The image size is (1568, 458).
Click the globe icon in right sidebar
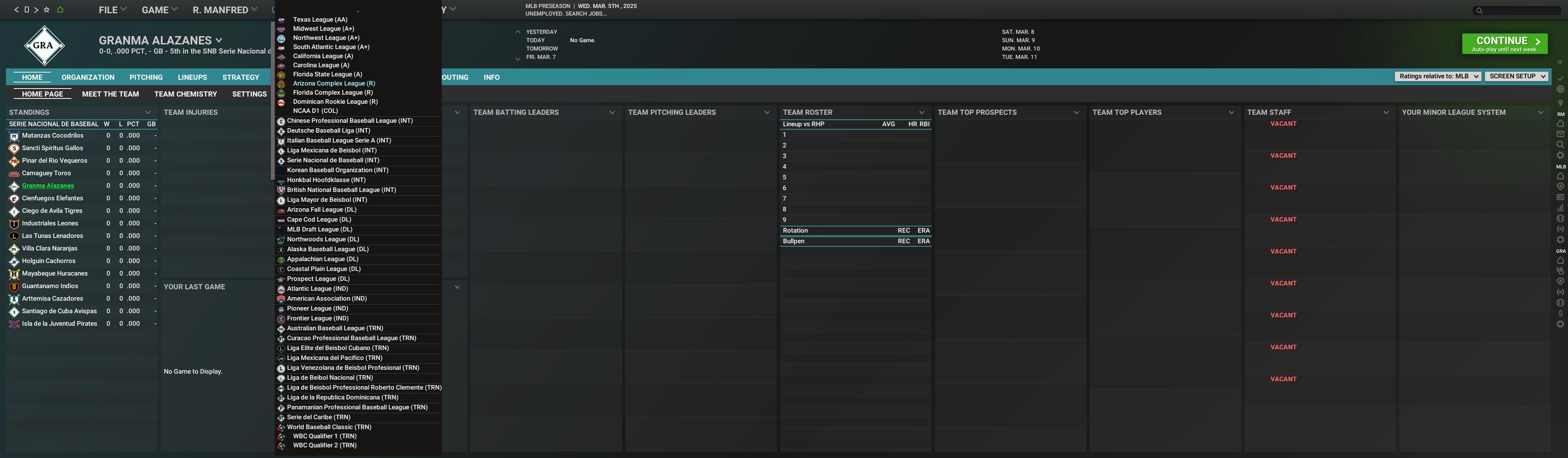[1560, 89]
